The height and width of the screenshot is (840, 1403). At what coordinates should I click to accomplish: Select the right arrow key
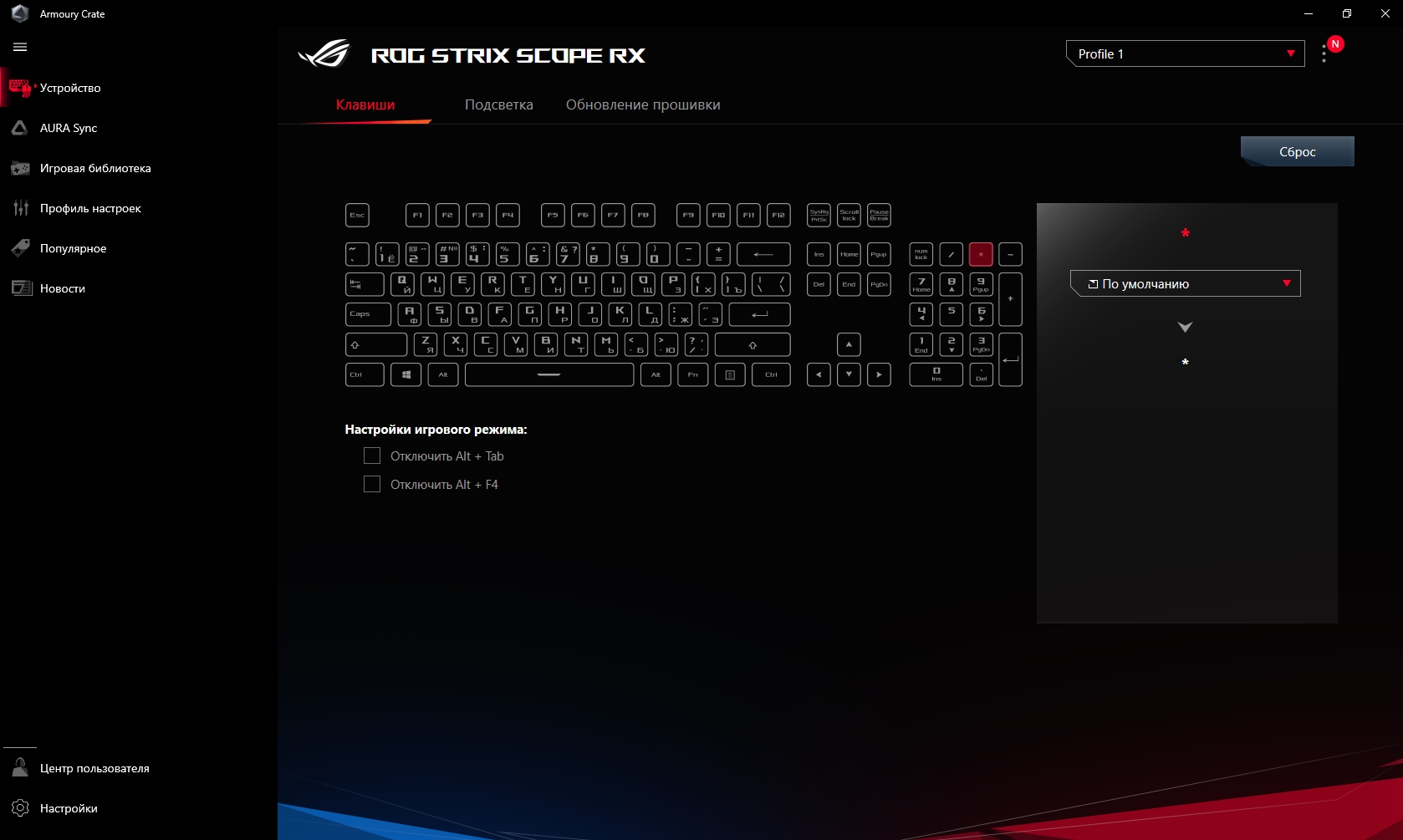coord(879,374)
